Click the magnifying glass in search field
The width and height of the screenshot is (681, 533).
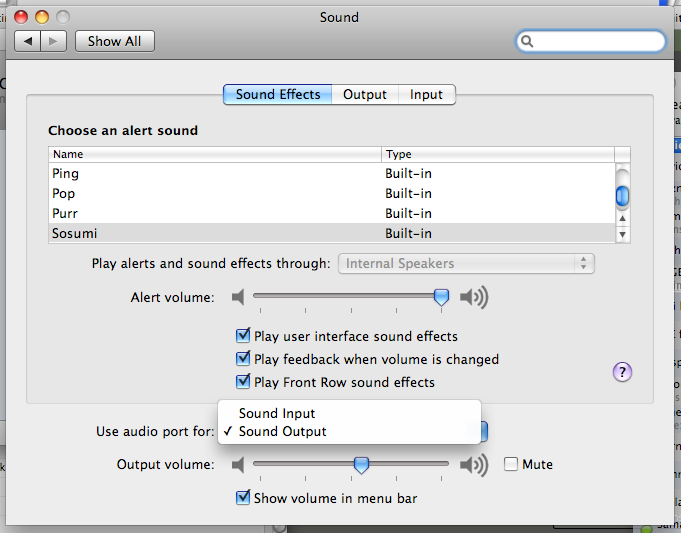tap(527, 41)
